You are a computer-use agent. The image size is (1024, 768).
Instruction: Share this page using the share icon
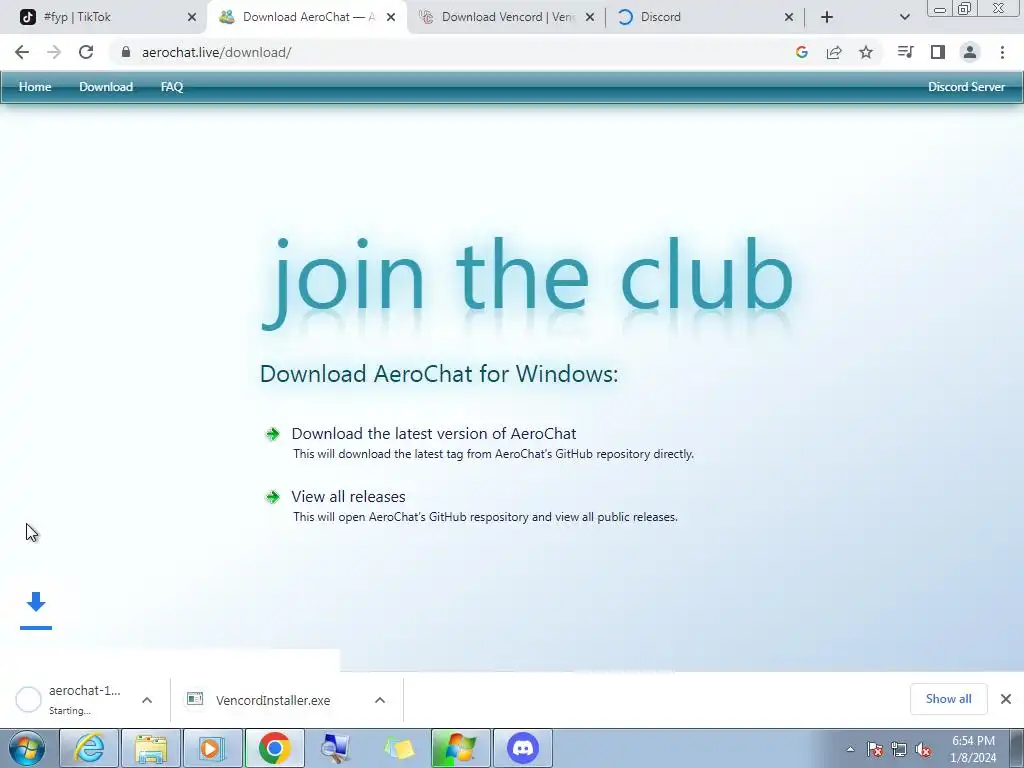(x=834, y=52)
